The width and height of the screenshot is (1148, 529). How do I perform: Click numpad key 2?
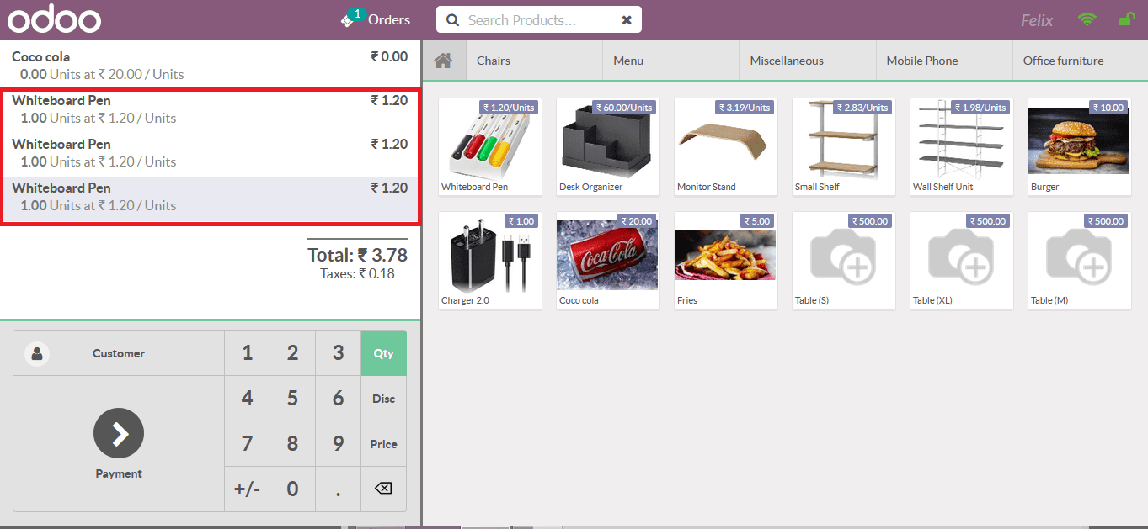coord(293,353)
